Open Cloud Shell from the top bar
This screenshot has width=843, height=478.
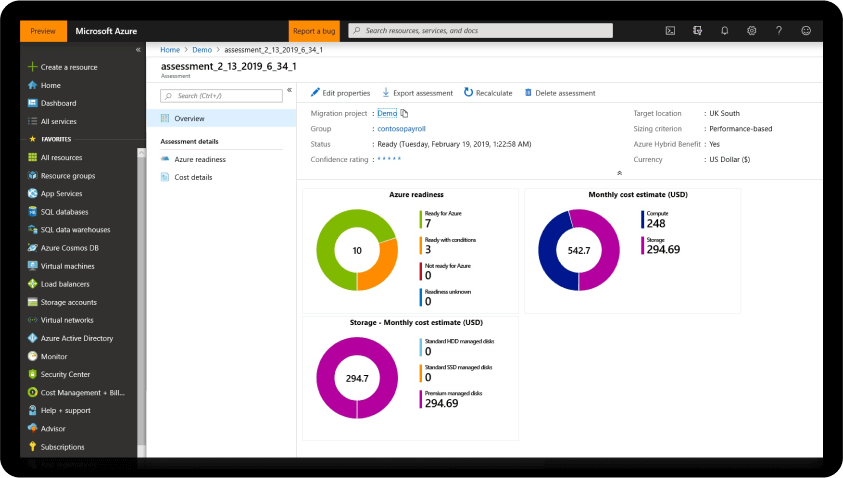(x=672, y=31)
